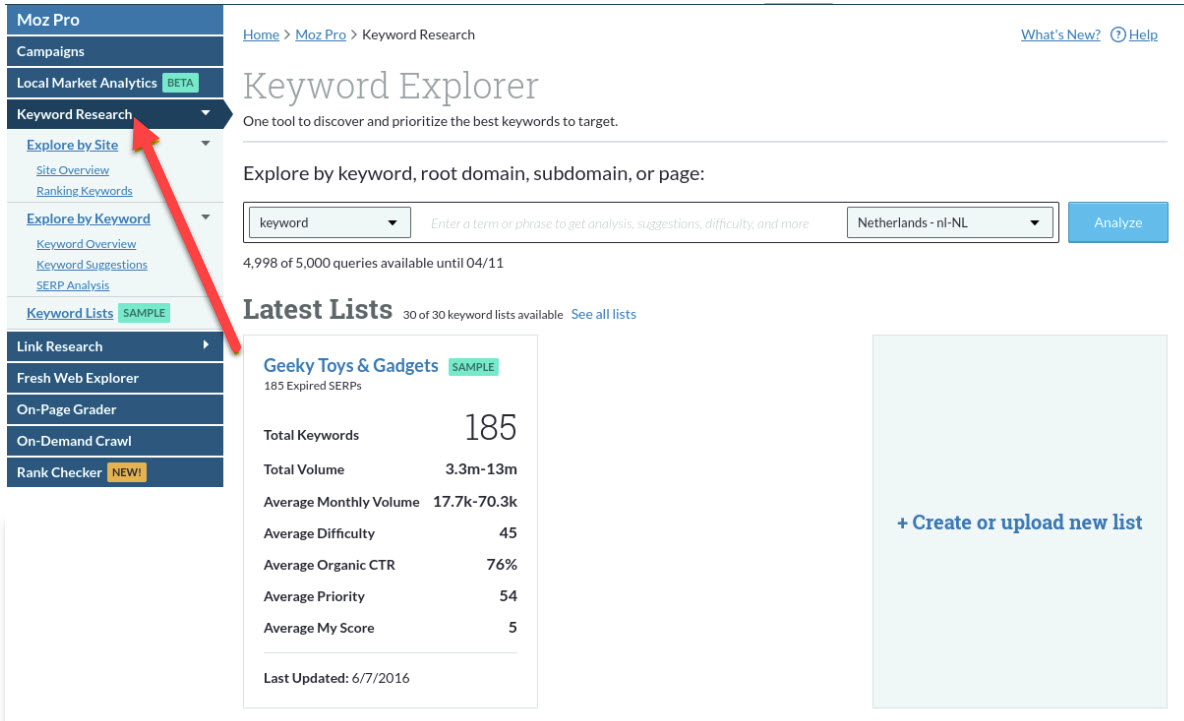Collapse the Keyword Research menu arrow

point(206,114)
